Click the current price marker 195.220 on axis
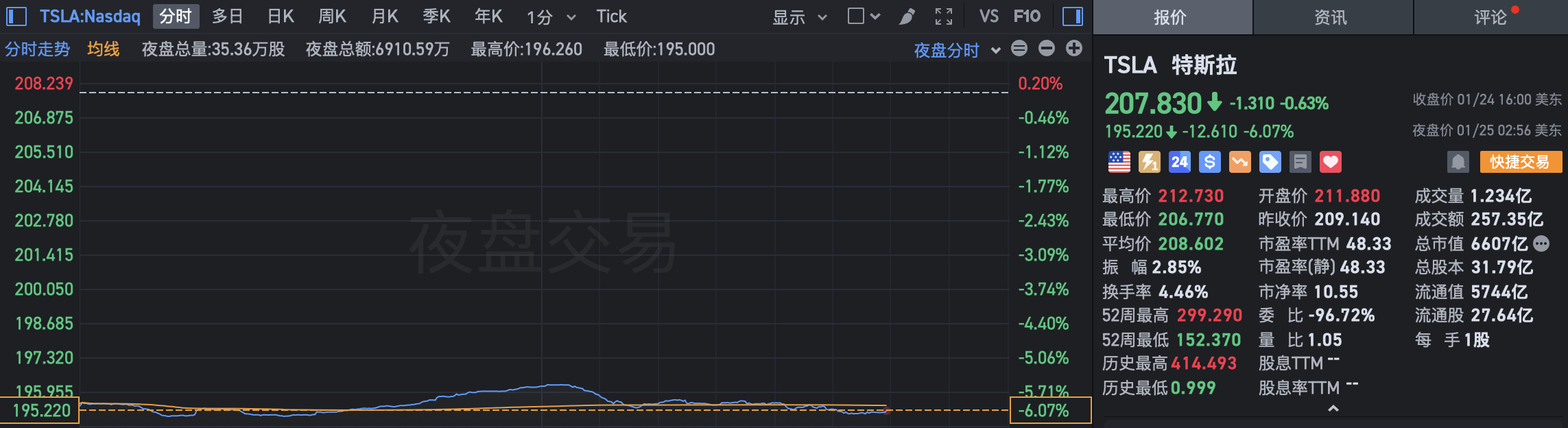Viewport: 1568px width, 428px height. click(x=40, y=410)
